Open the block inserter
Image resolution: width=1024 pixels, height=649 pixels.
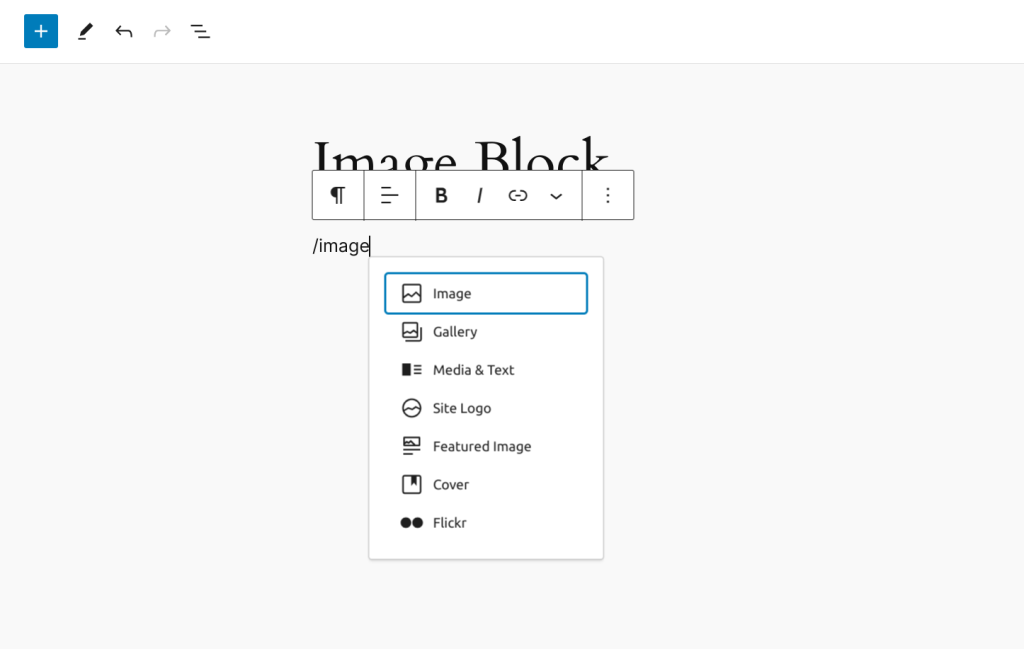pyautogui.click(x=41, y=31)
